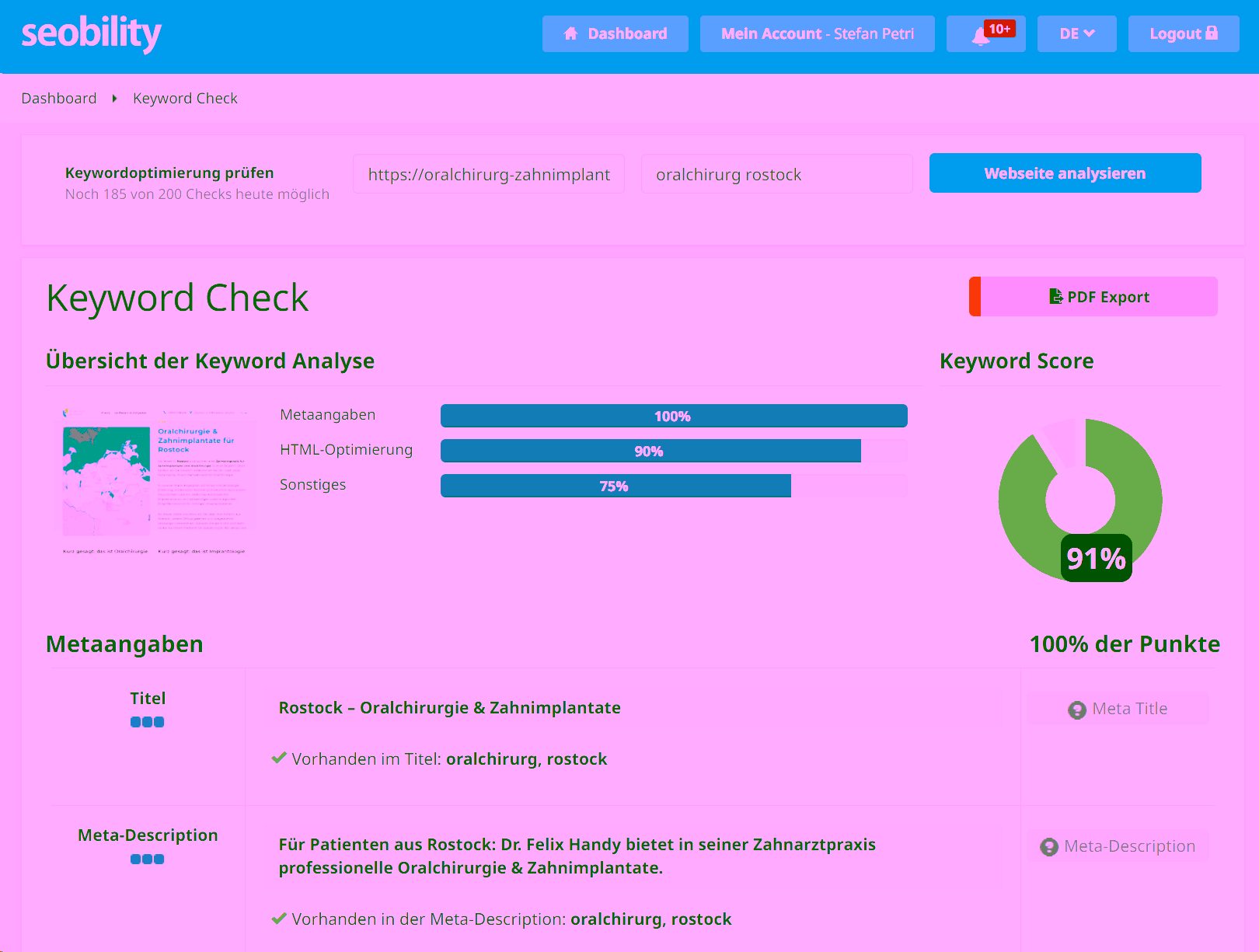Viewport: 1259px width, 952px height.
Task: Click the Metaangaben 100% progress bar
Action: click(x=673, y=416)
